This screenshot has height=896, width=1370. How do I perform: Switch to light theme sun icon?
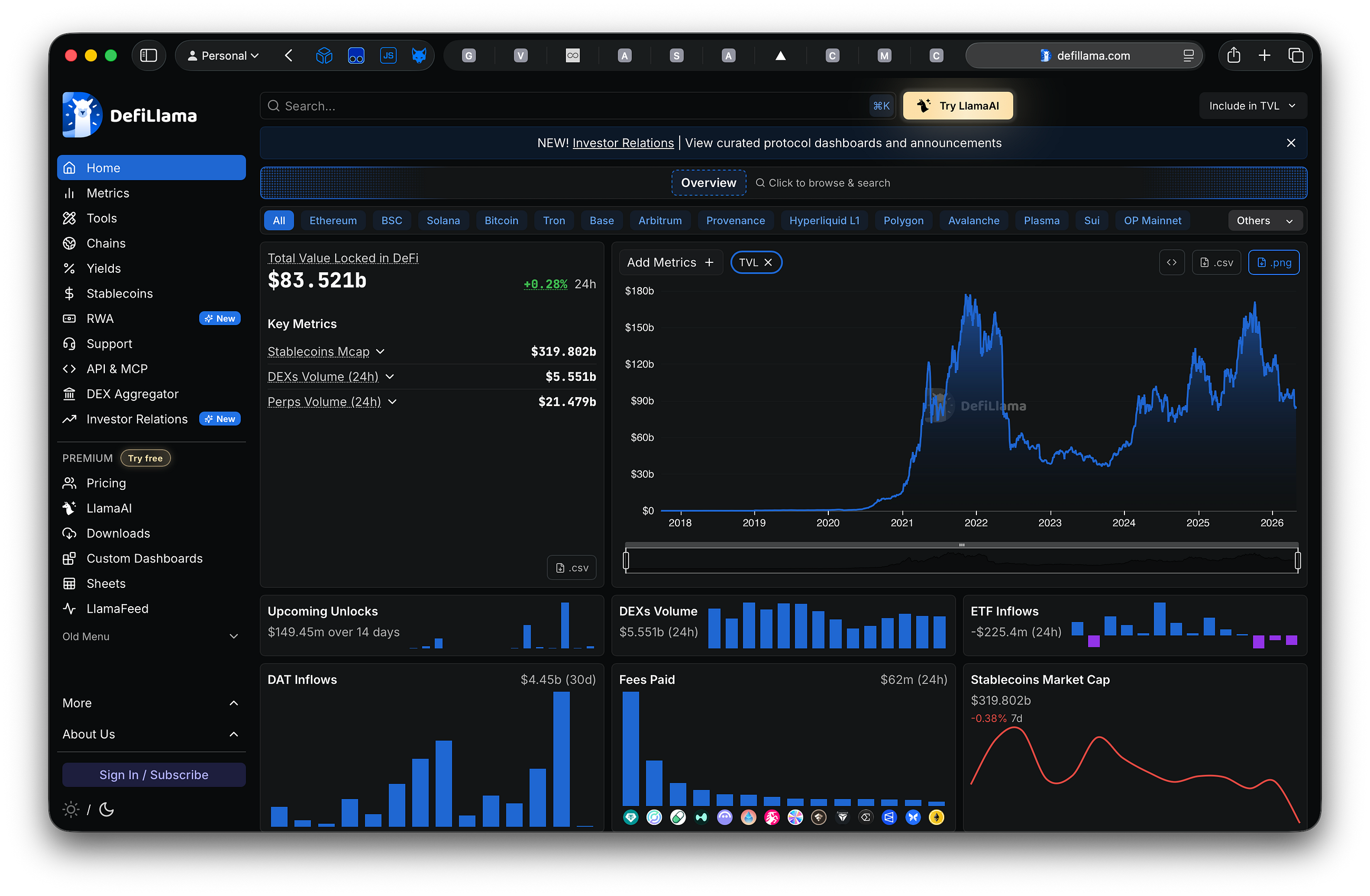coord(70,810)
